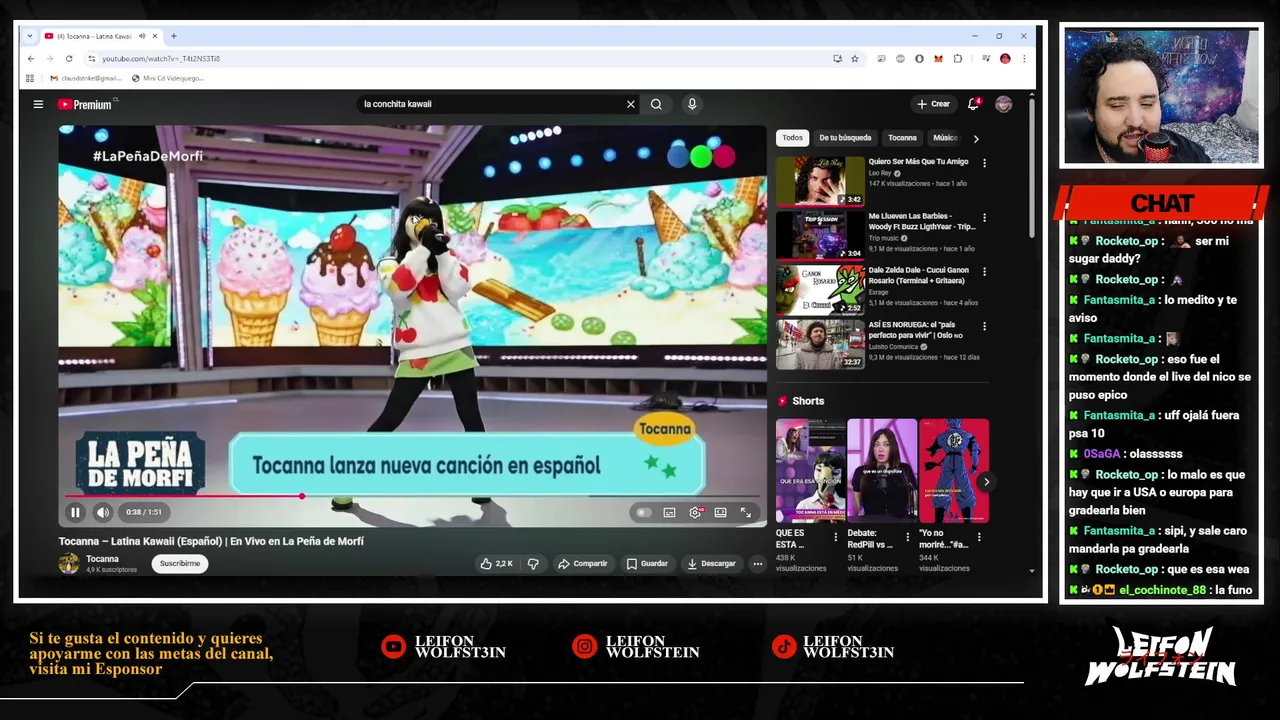
Task: Go to the YouTube Premium home logo
Action: pyautogui.click(x=84, y=104)
